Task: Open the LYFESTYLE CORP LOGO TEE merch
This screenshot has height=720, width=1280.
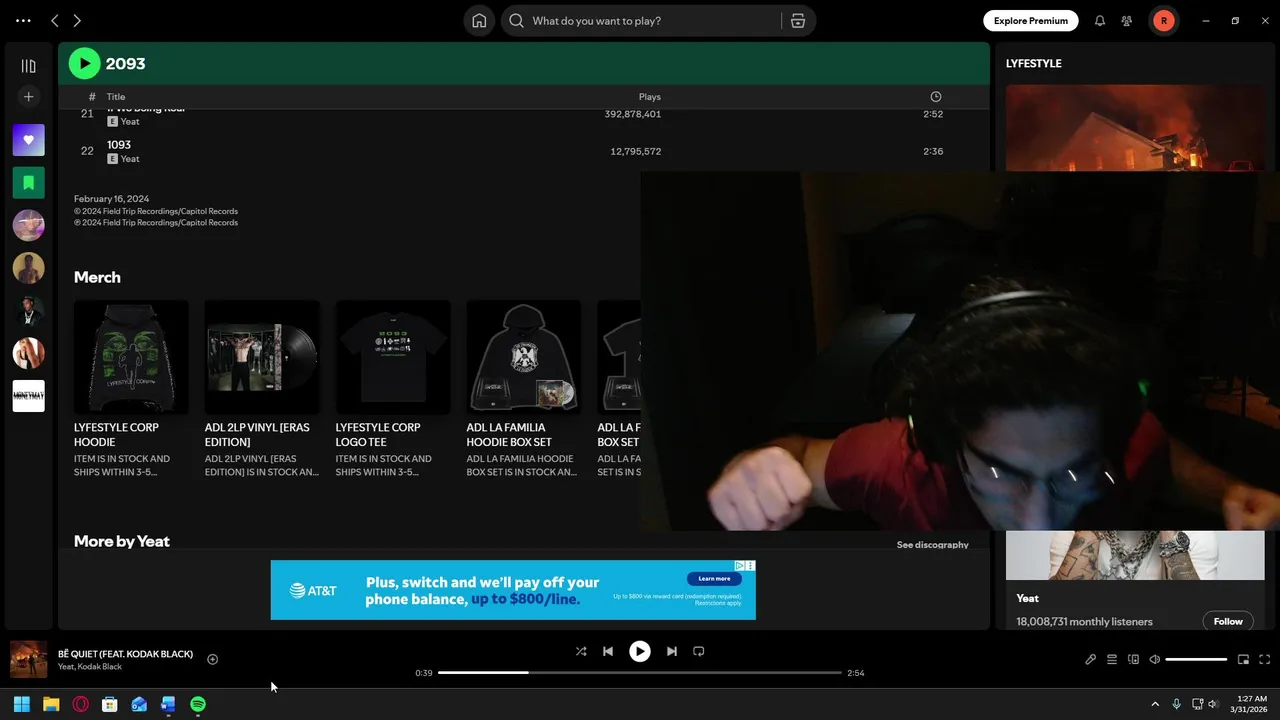Action: (x=393, y=390)
